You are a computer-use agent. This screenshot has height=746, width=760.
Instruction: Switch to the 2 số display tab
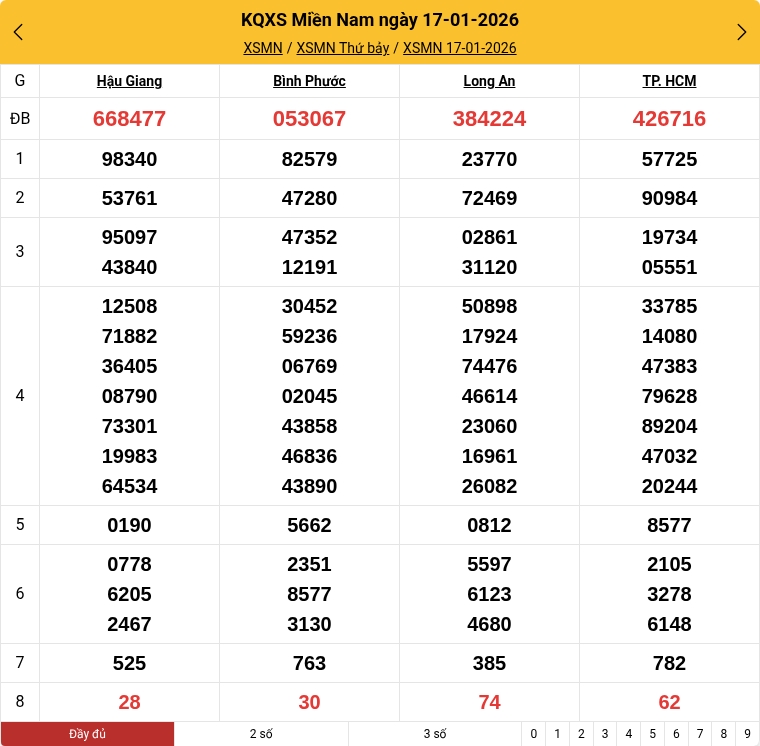coord(261,734)
